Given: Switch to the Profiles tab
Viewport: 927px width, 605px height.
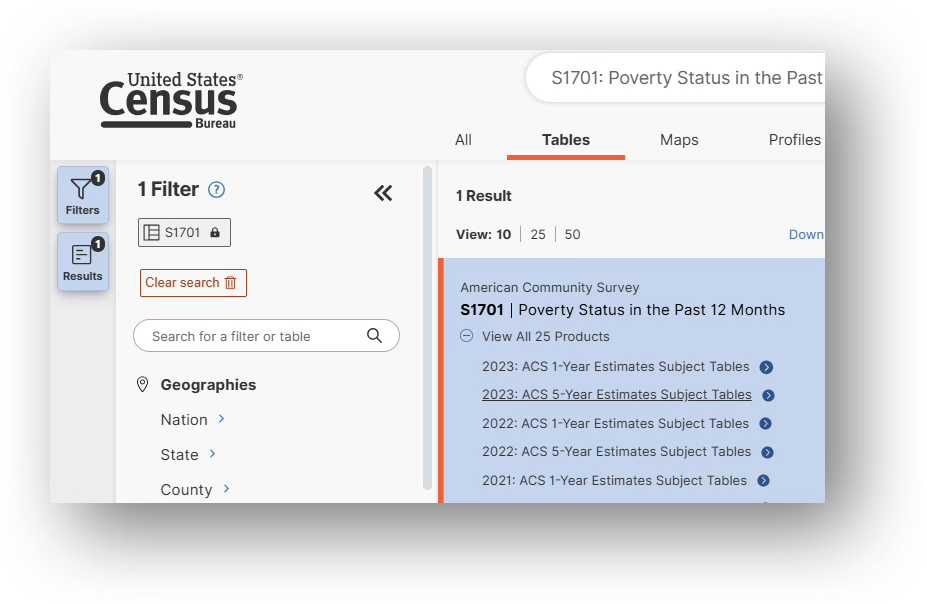Looking at the screenshot, I should (x=795, y=140).
